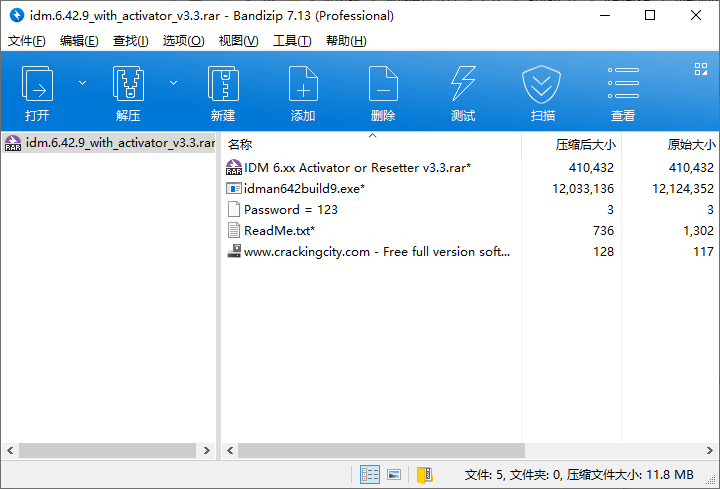
Task: Collapse the file list header chevron
Action: click(x=372, y=135)
